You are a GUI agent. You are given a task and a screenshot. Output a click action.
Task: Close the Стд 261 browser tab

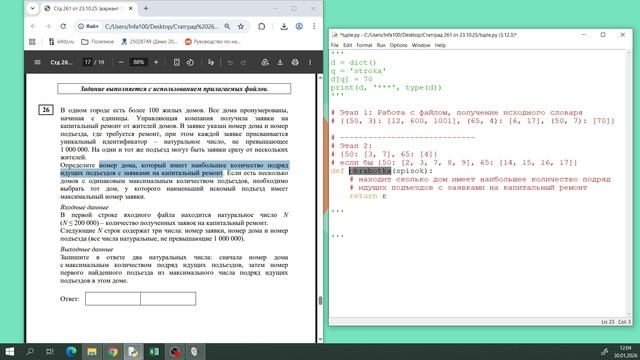(131, 8)
